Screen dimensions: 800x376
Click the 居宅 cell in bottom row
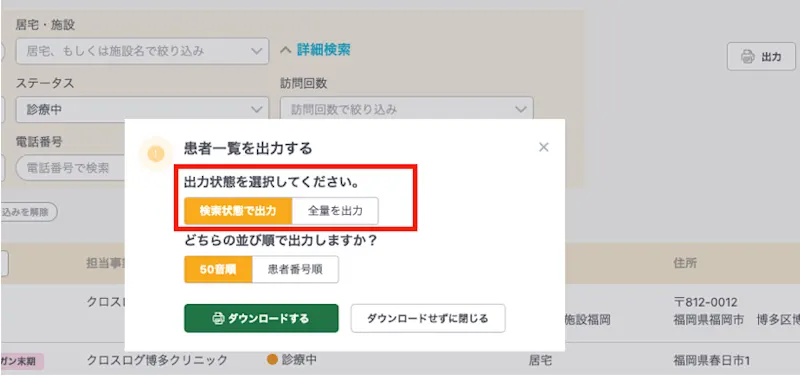coord(541,361)
